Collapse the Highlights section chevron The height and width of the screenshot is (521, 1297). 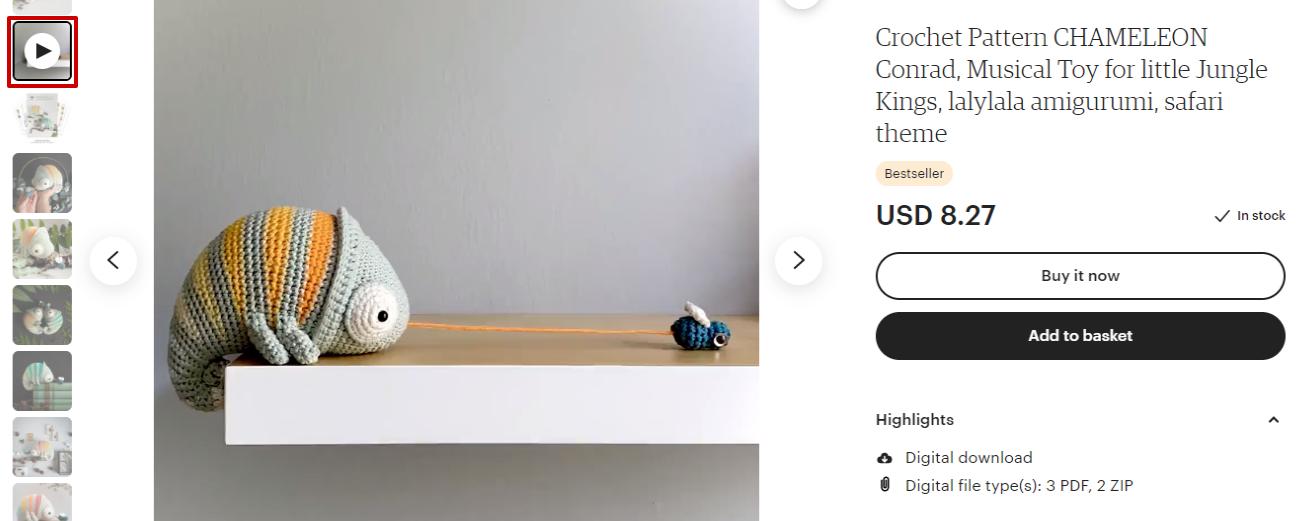click(1273, 420)
